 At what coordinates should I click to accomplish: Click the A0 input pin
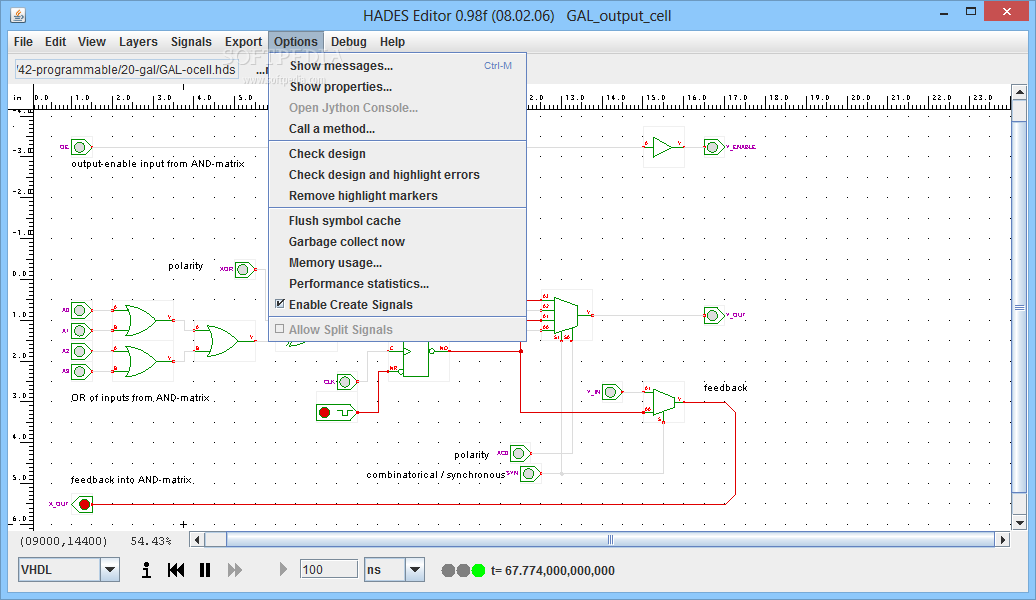(x=81, y=310)
